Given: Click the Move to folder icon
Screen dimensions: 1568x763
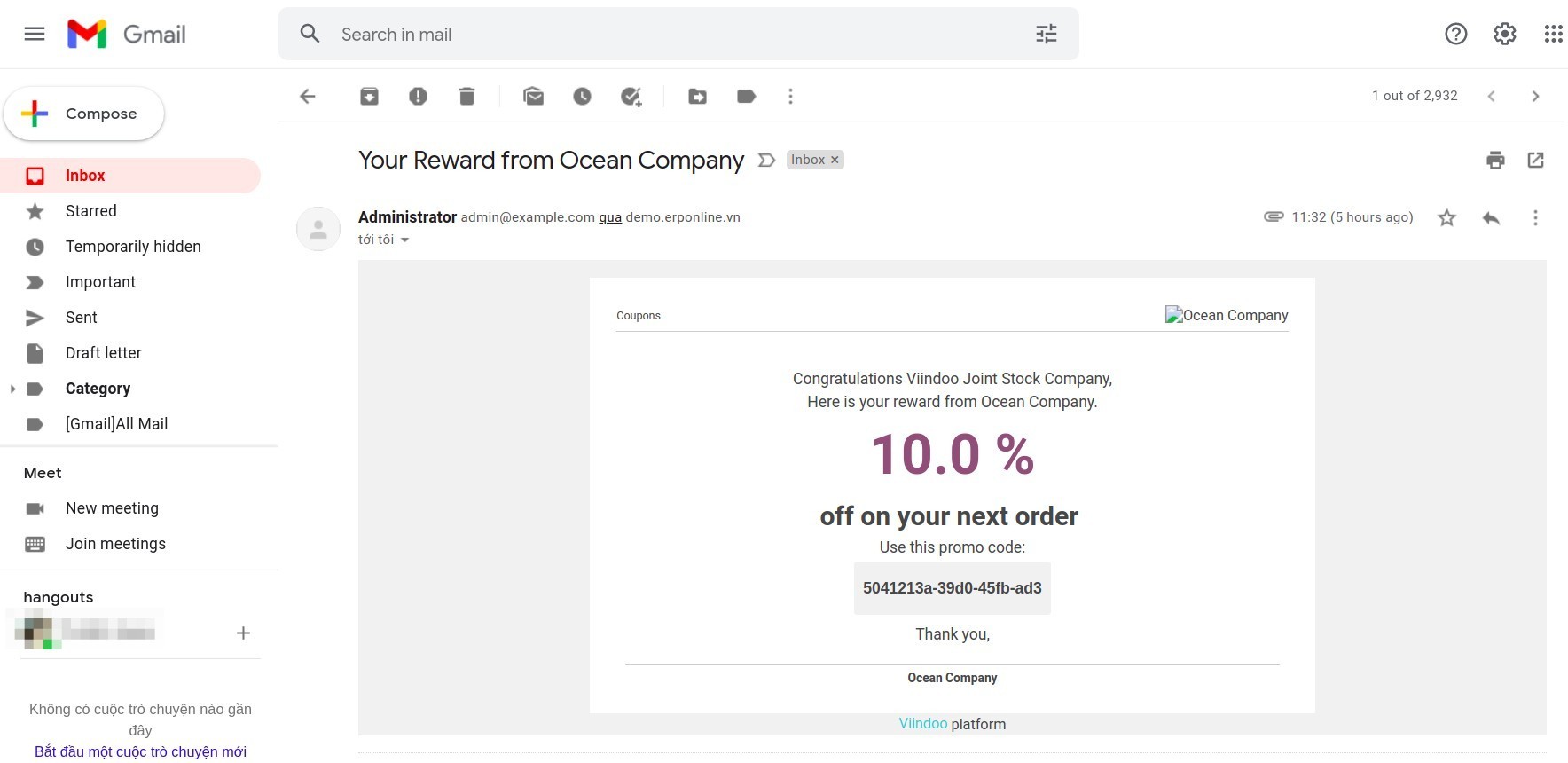Looking at the screenshot, I should click(x=697, y=96).
